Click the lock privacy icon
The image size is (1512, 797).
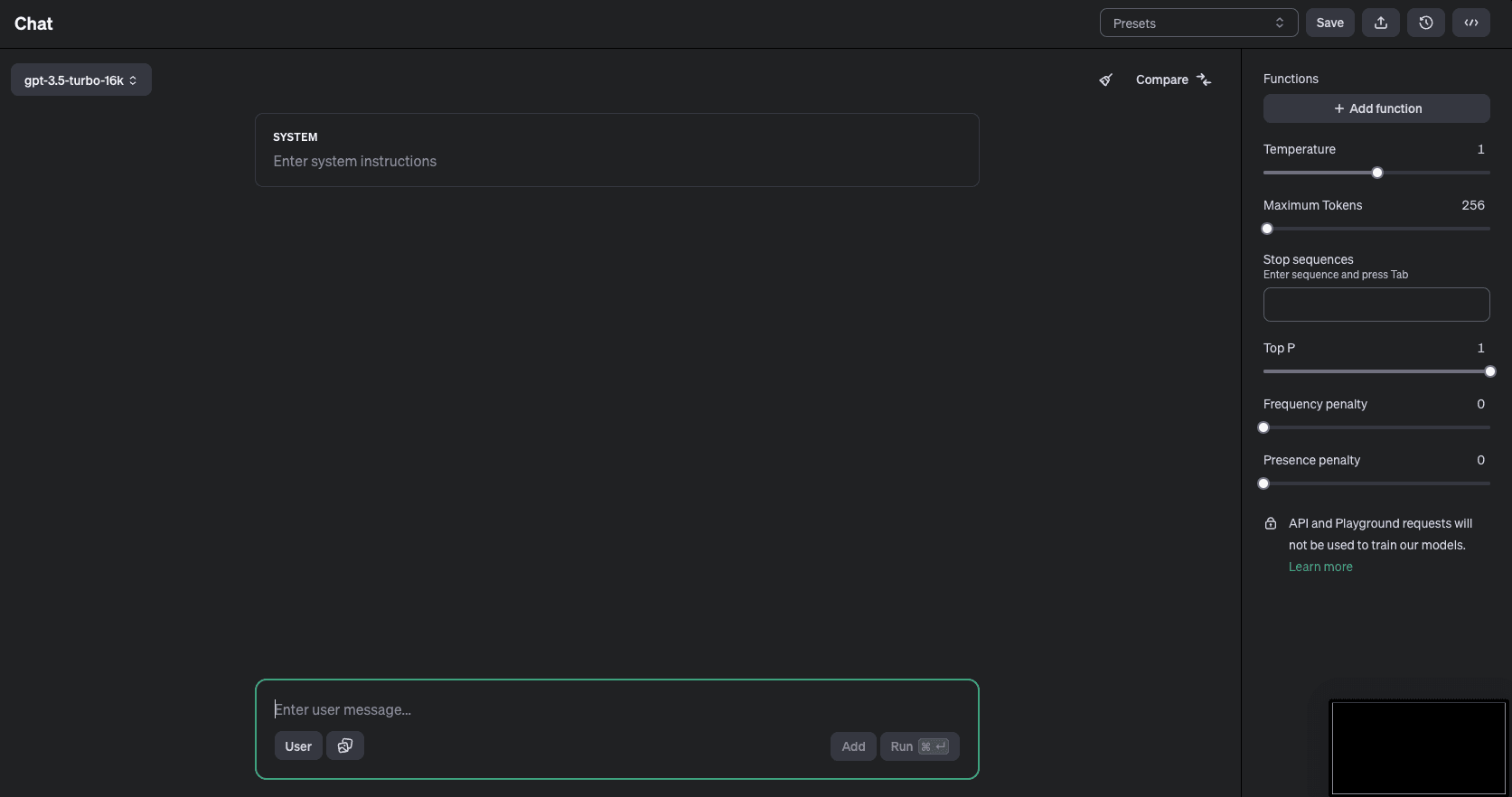click(x=1271, y=523)
